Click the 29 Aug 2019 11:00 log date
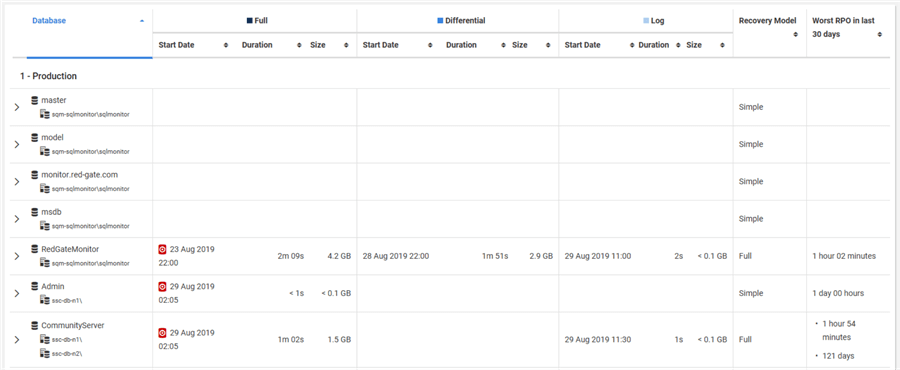Image resolution: width=900 pixels, height=370 pixels. click(598, 256)
